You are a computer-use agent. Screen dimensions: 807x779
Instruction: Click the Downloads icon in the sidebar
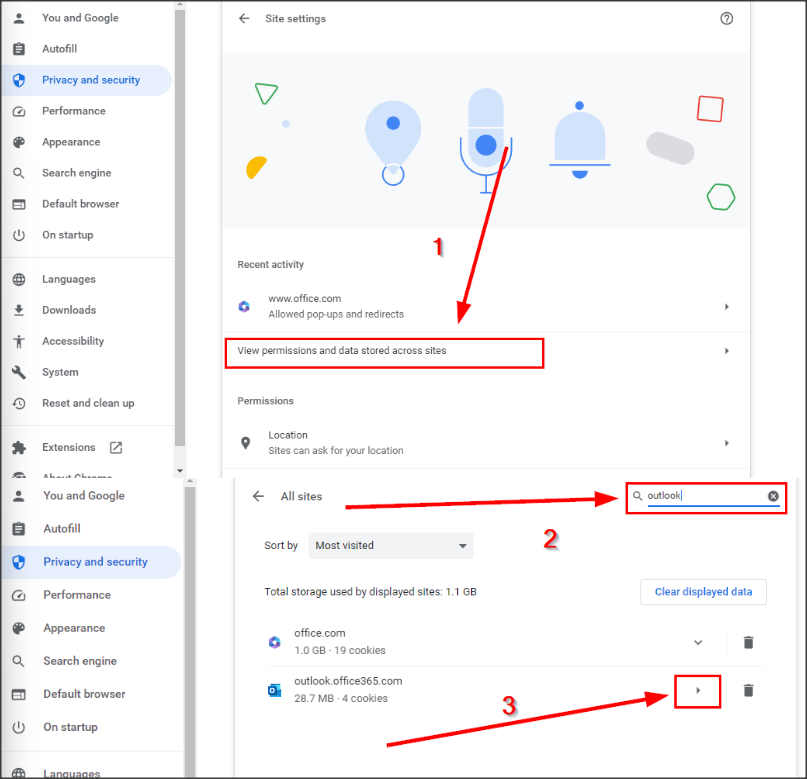[x=18, y=310]
